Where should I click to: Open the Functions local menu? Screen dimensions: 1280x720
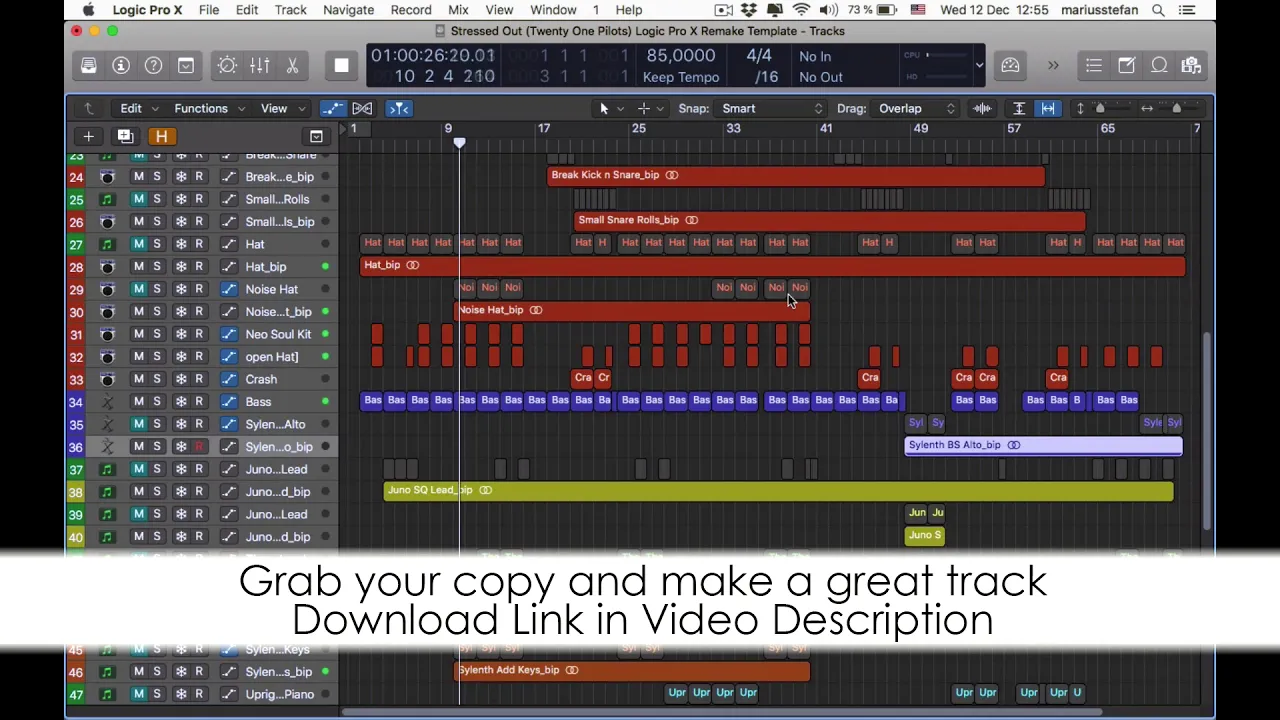click(x=208, y=108)
